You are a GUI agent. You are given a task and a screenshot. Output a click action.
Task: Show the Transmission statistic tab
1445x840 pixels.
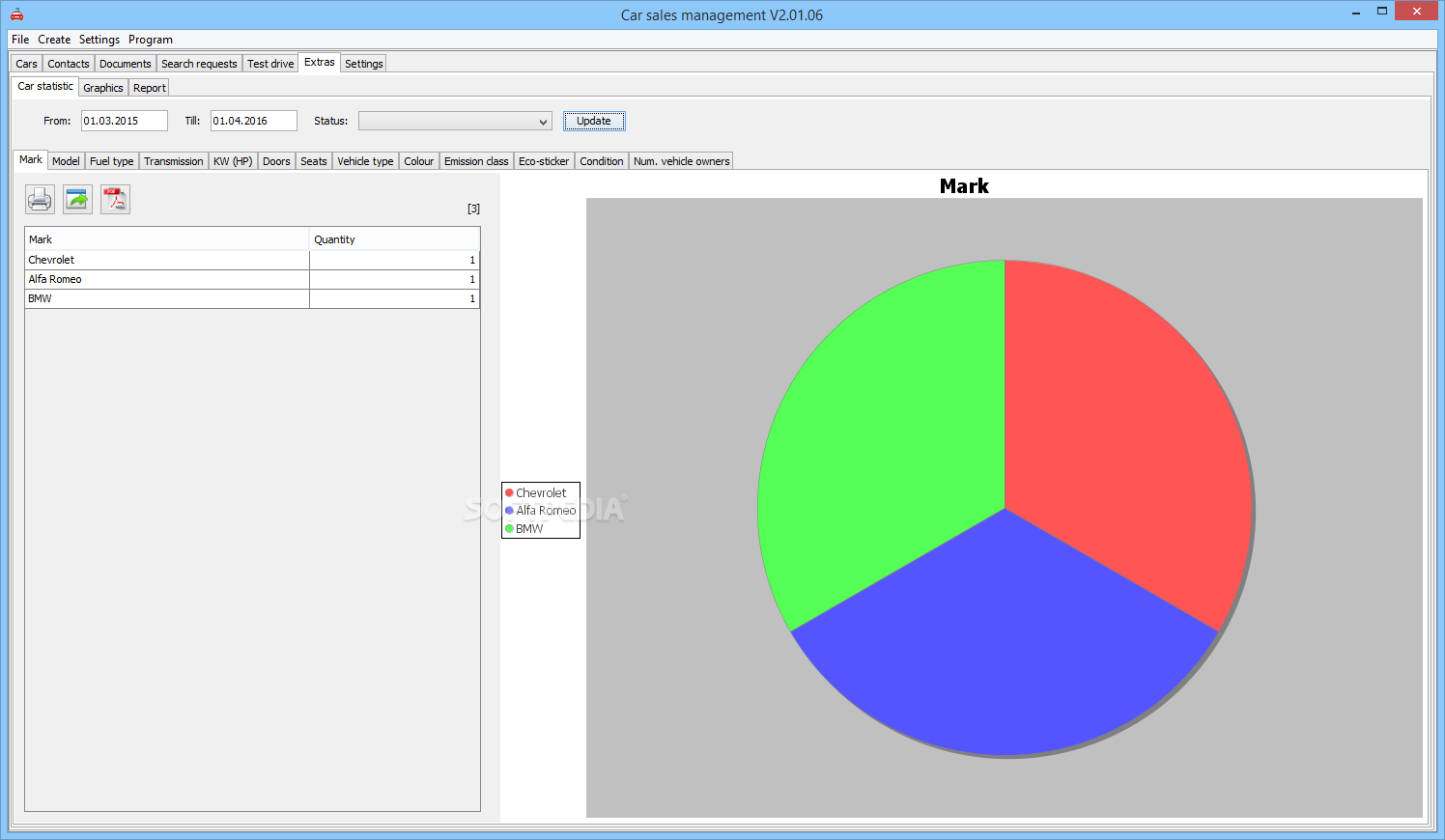pyautogui.click(x=174, y=161)
